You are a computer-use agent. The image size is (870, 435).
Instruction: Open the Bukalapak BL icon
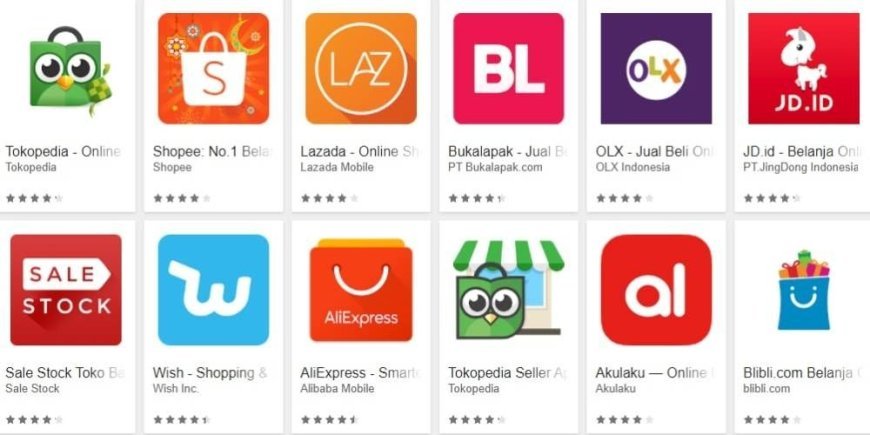click(509, 68)
